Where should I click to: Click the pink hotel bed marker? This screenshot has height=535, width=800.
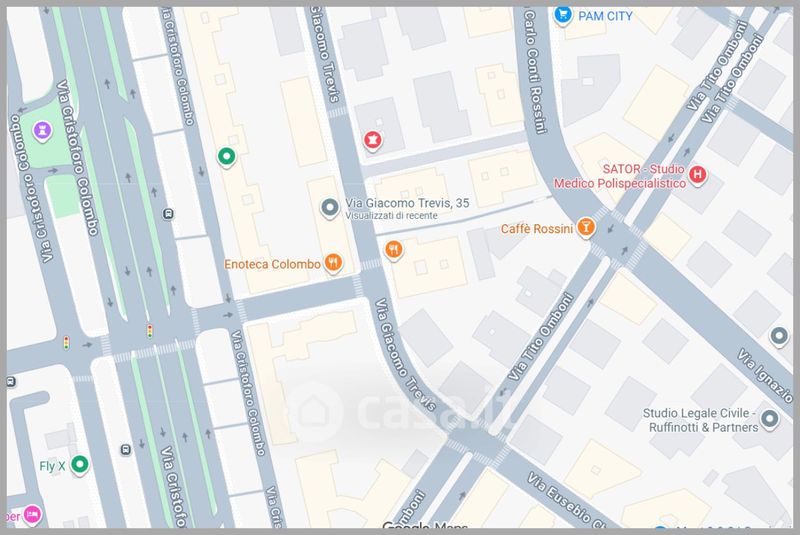(x=33, y=514)
